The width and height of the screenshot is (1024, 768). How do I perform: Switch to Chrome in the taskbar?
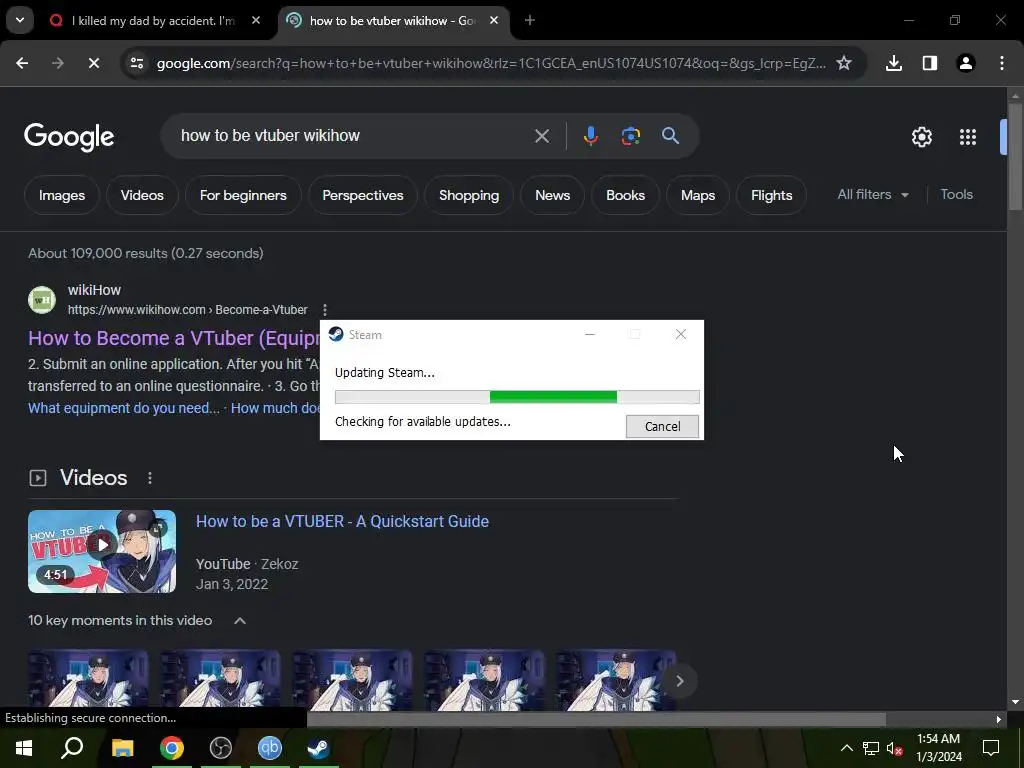172,748
